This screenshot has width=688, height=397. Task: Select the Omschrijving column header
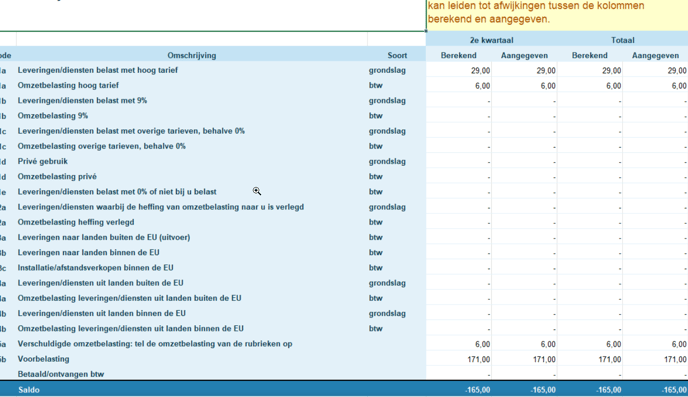coord(192,55)
